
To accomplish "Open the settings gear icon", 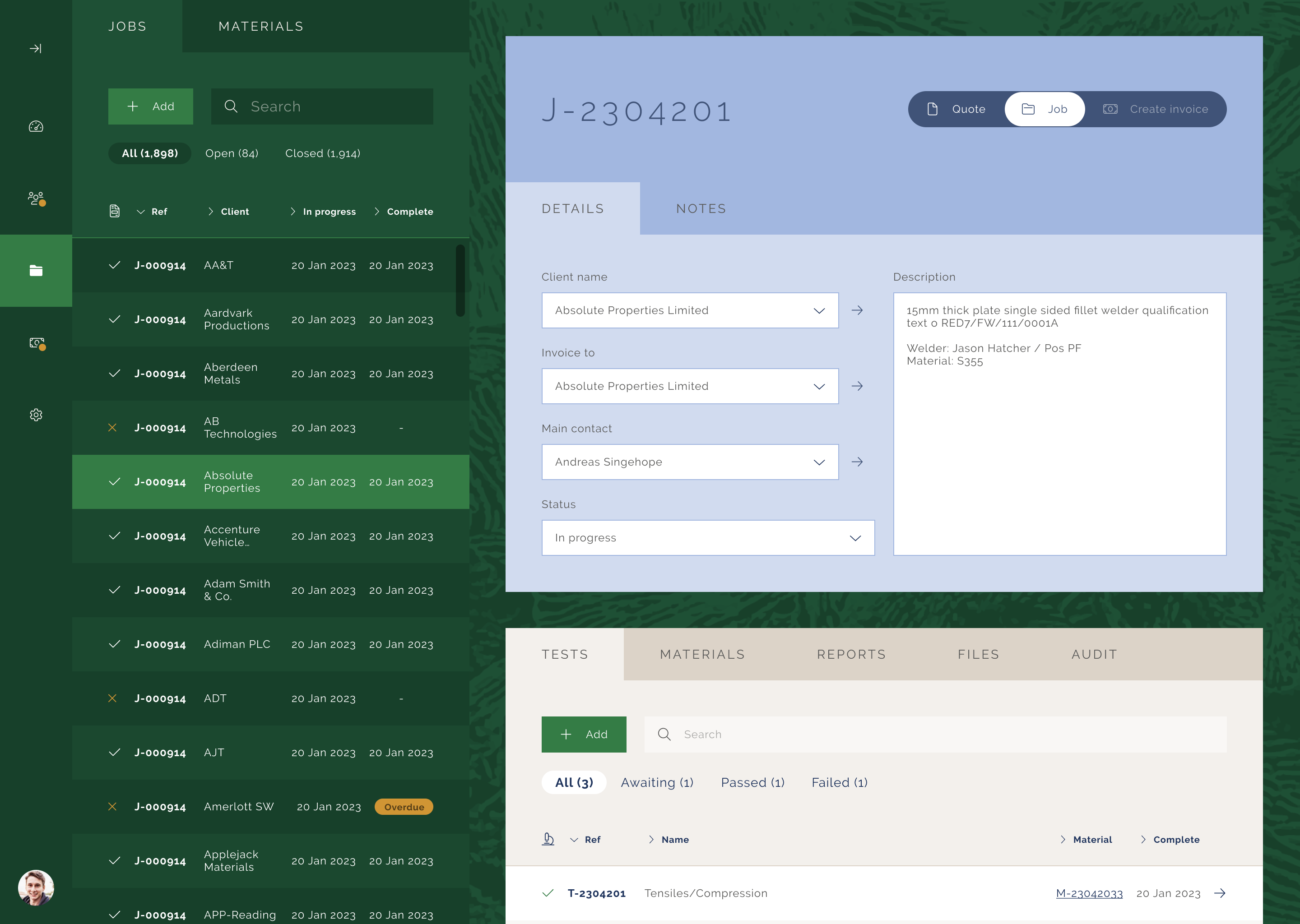I will [36, 415].
